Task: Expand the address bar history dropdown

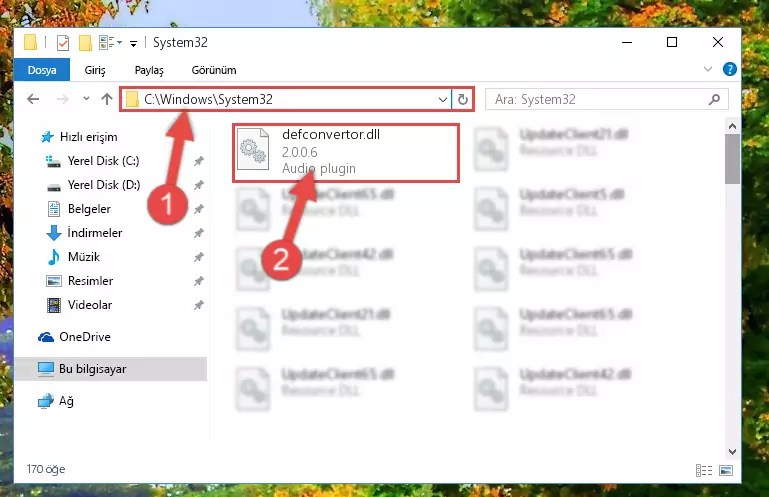Action: pos(442,100)
